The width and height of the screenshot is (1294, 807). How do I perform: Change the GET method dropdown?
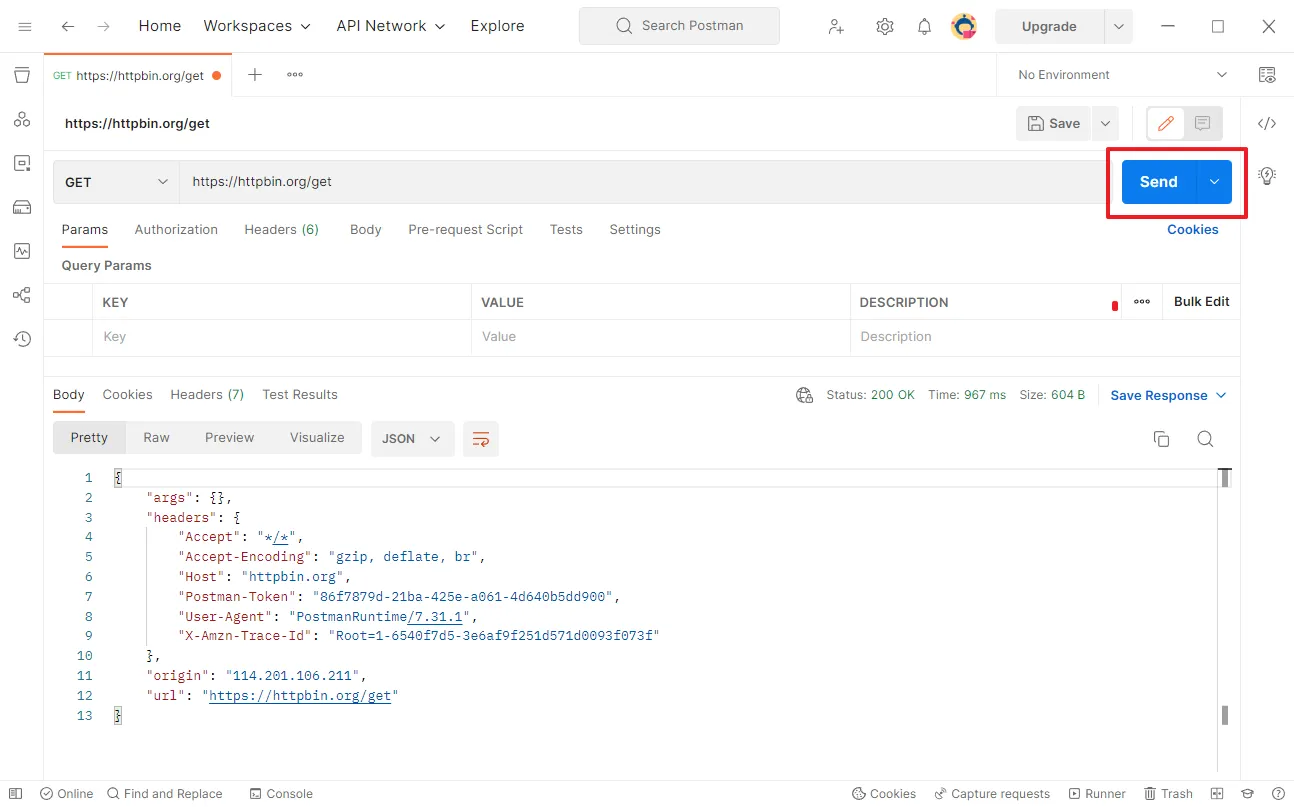click(x=116, y=182)
